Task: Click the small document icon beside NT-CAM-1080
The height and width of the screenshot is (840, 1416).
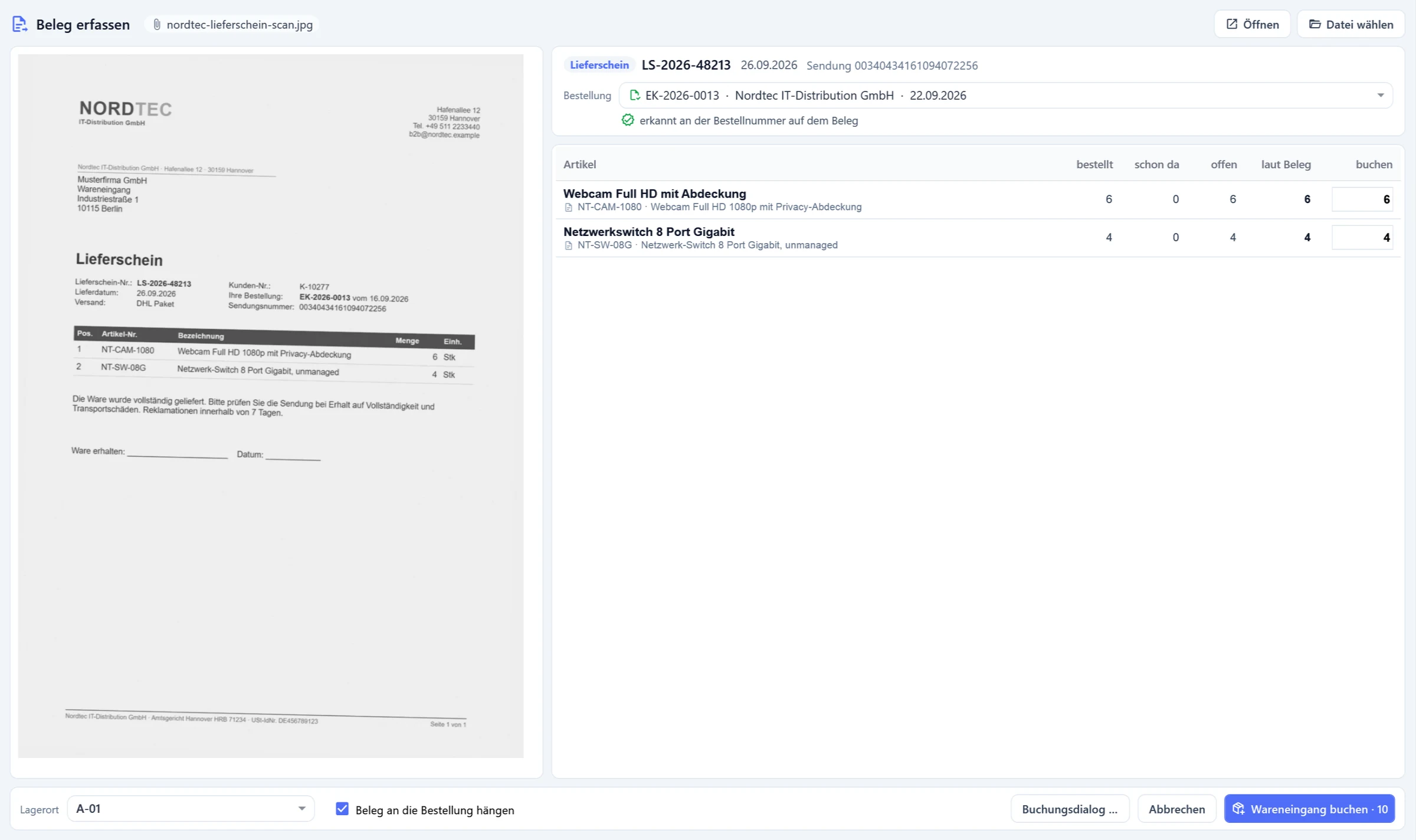Action: pos(569,207)
